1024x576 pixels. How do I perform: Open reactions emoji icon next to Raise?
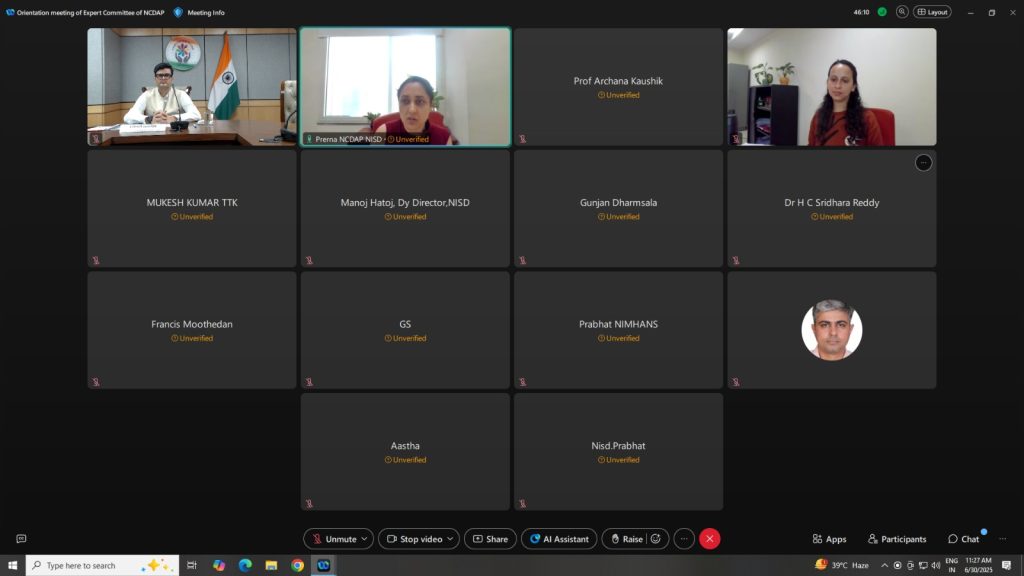click(x=656, y=539)
